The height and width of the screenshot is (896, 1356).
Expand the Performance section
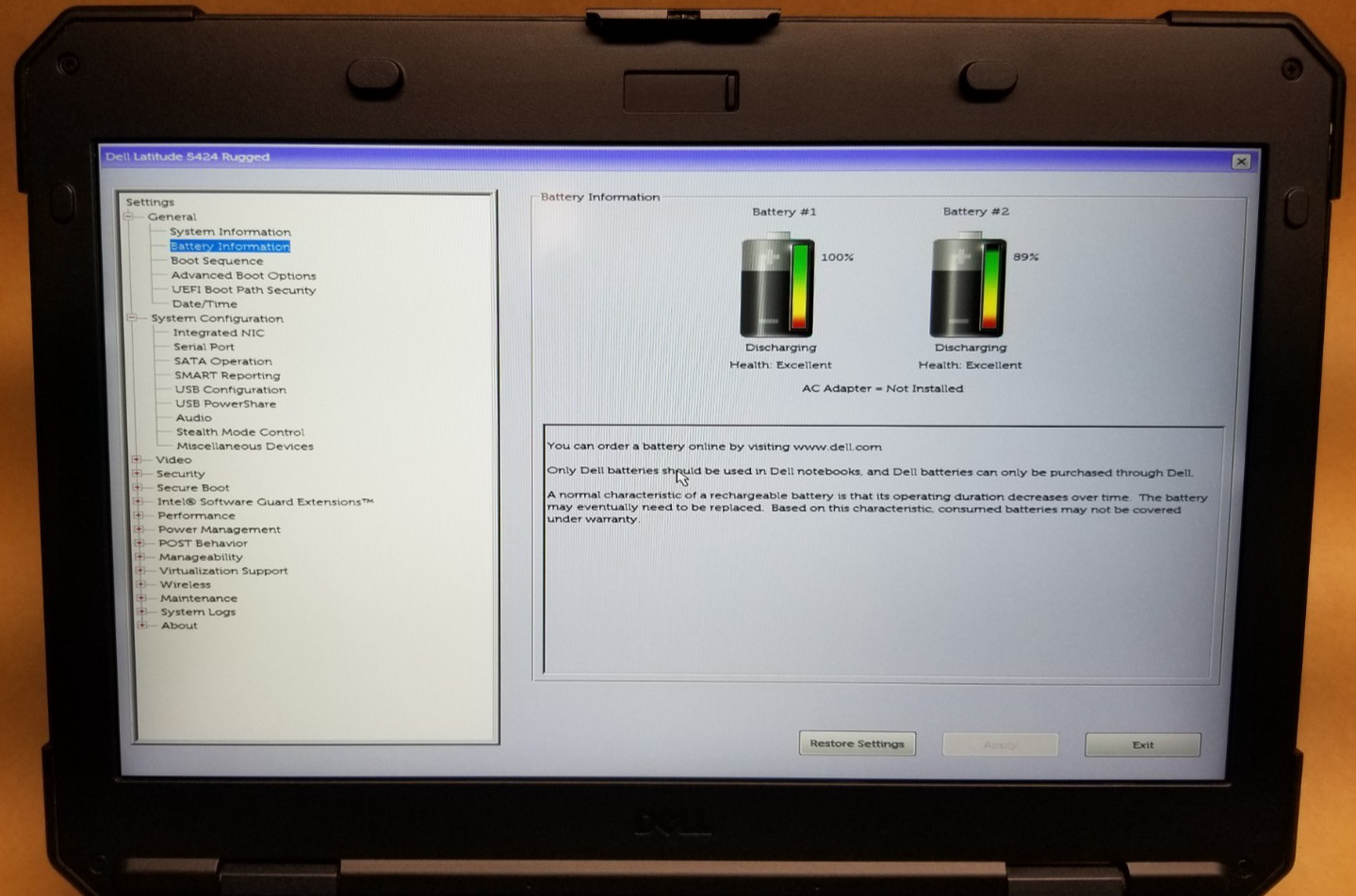[x=139, y=515]
